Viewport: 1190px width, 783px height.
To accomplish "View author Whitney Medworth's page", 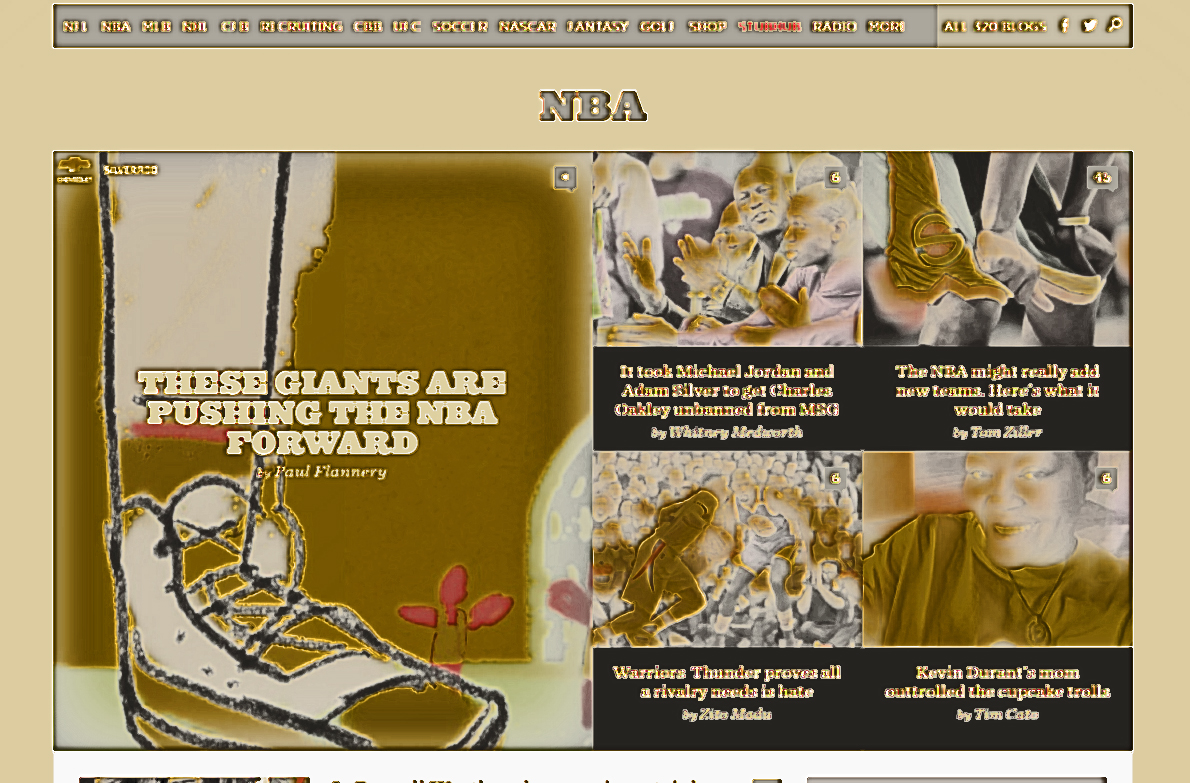I will point(735,432).
